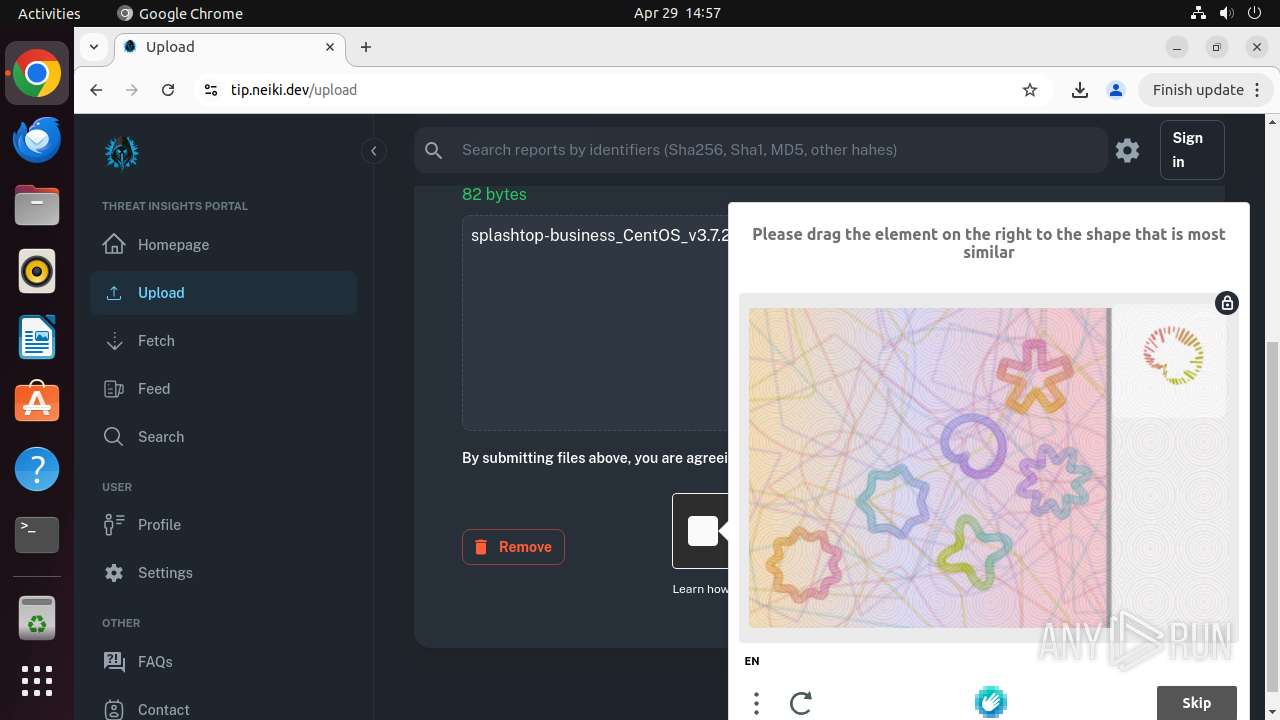The image size is (1280, 720).
Task: Click the orange star shape in captcha
Action: [1033, 375]
